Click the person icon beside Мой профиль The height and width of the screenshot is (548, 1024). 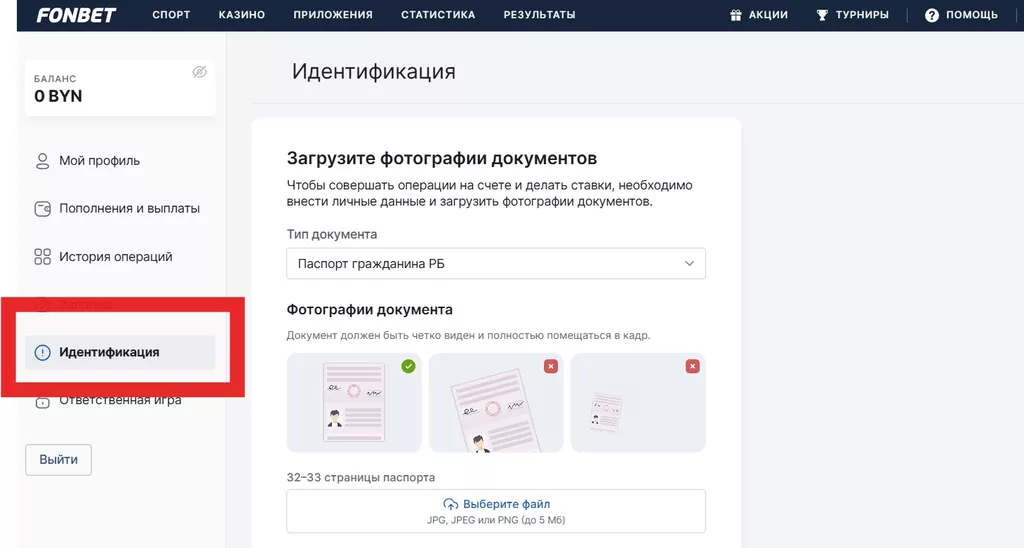click(x=42, y=161)
